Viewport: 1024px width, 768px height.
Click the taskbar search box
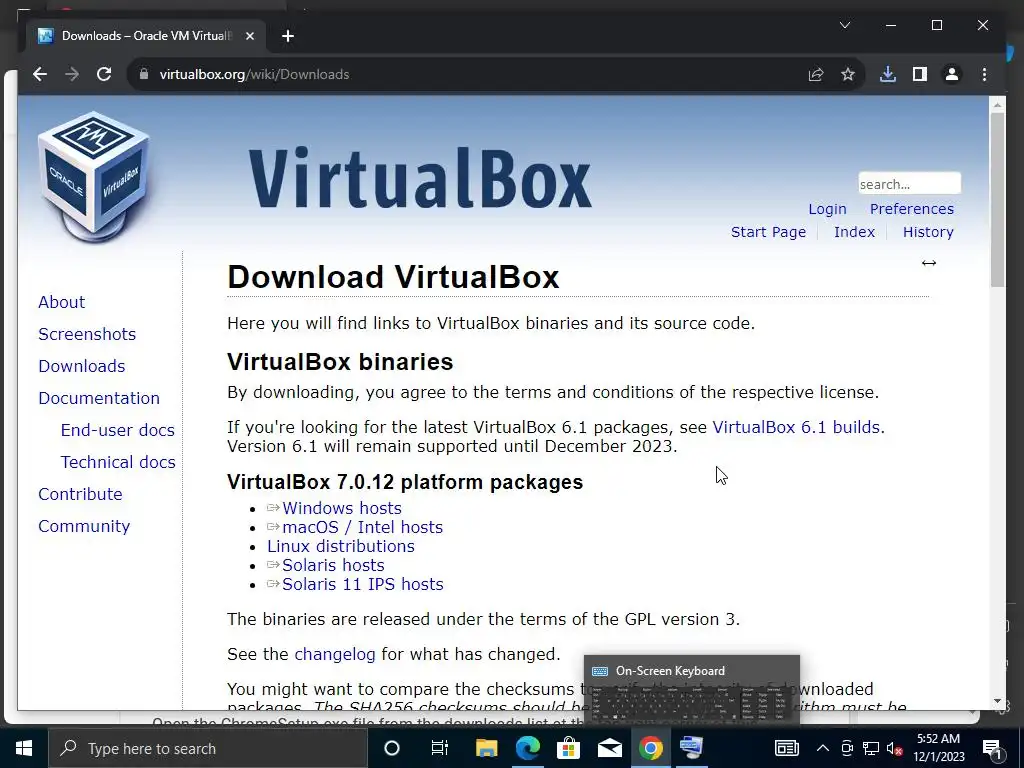(208, 748)
